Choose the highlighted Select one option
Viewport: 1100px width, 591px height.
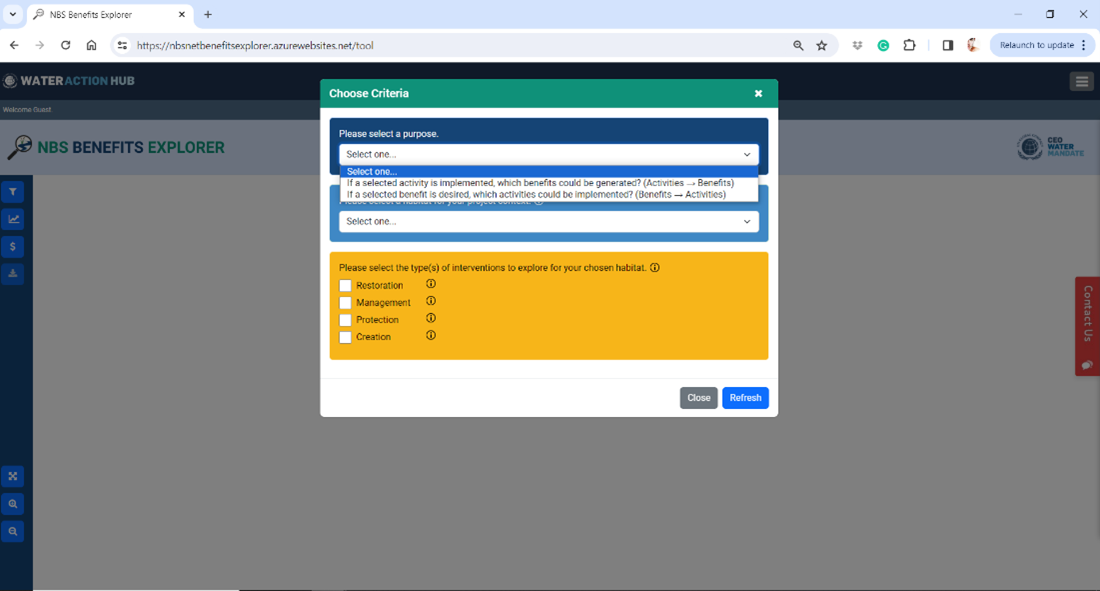[549, 171]
